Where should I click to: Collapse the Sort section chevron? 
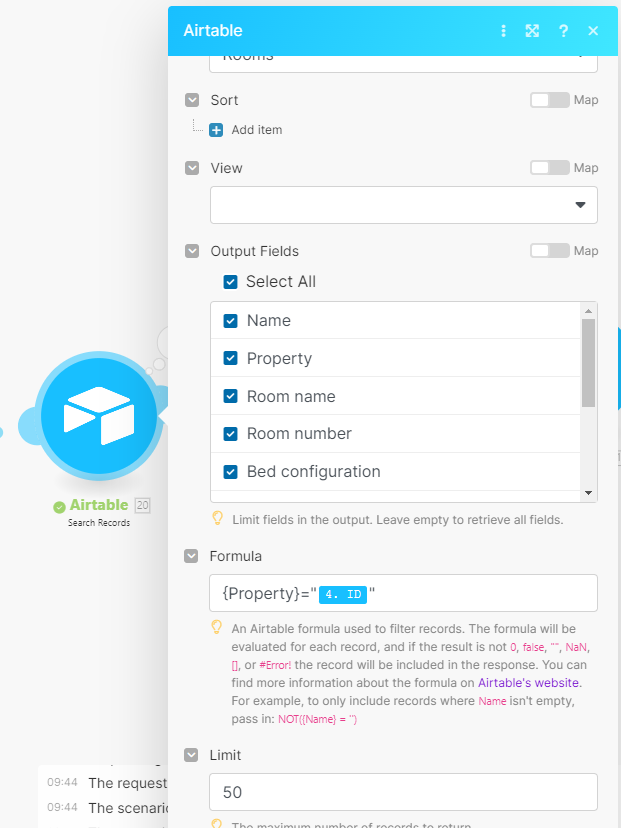coord(192,100)
